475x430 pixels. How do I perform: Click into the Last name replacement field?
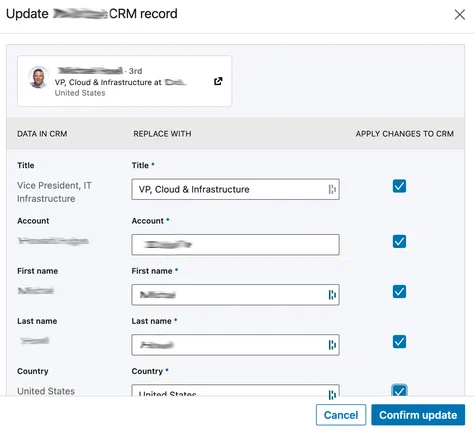(x=235, y=345)
